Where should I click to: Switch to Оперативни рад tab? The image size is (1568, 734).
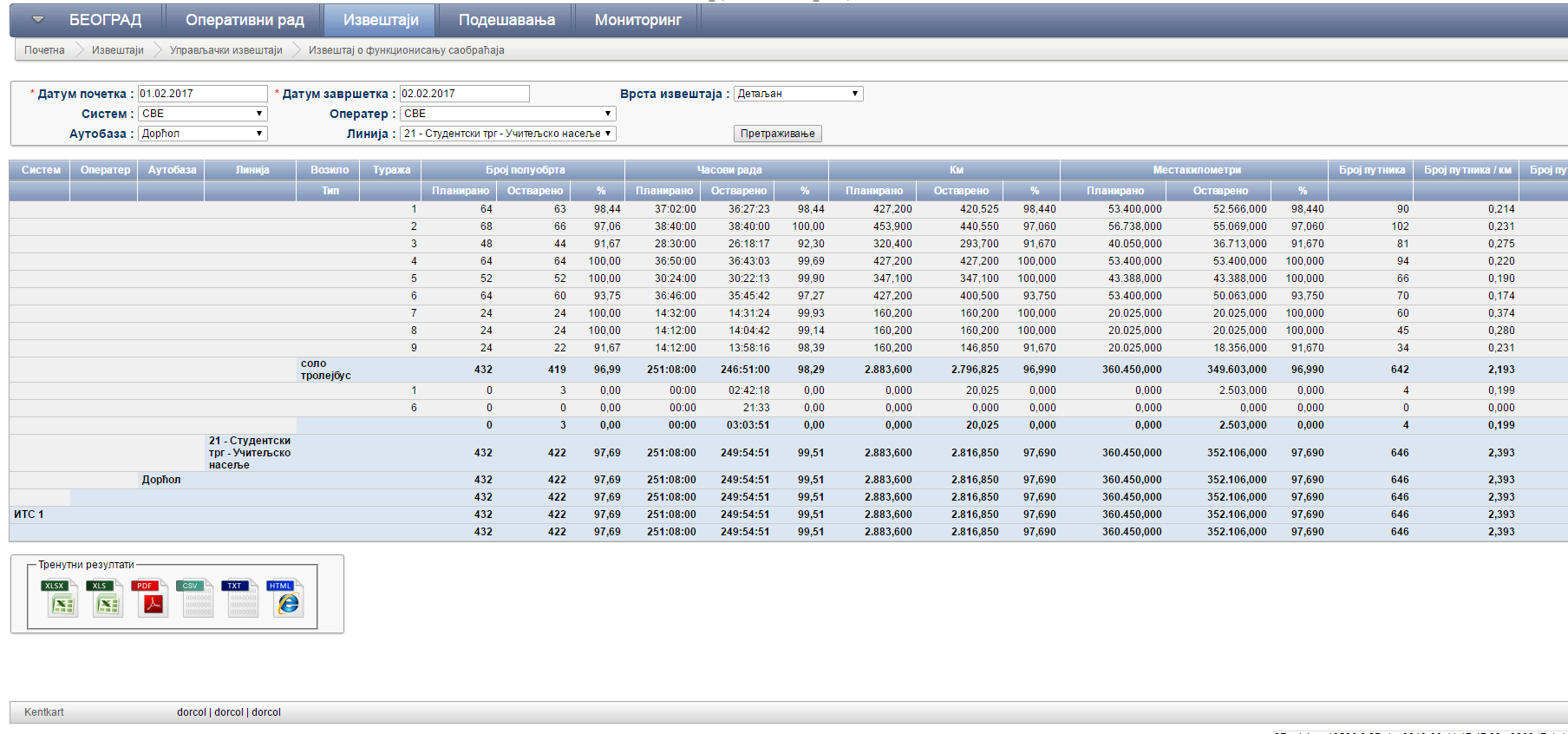point(245,20)
